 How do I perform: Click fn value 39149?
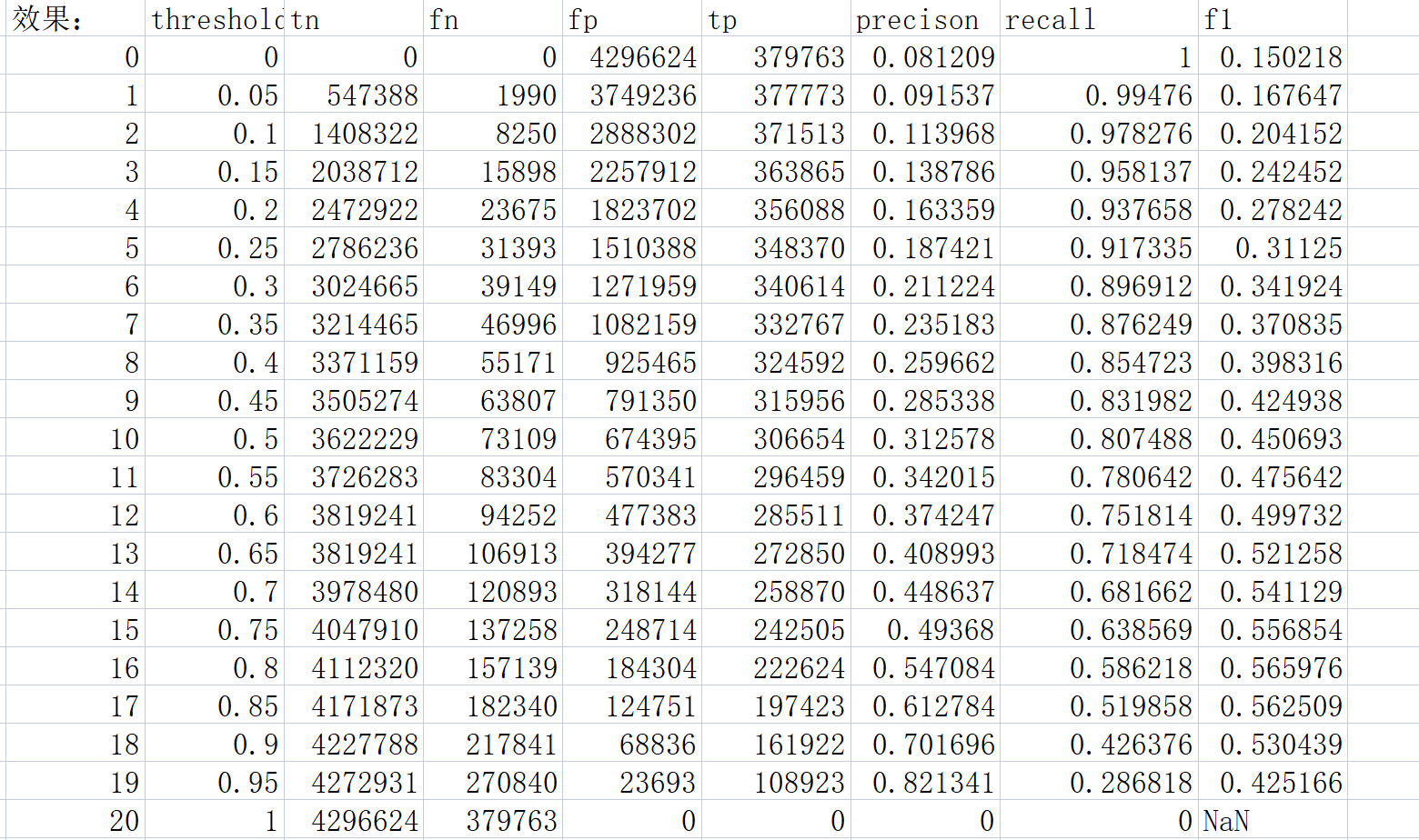pos(493,285)
